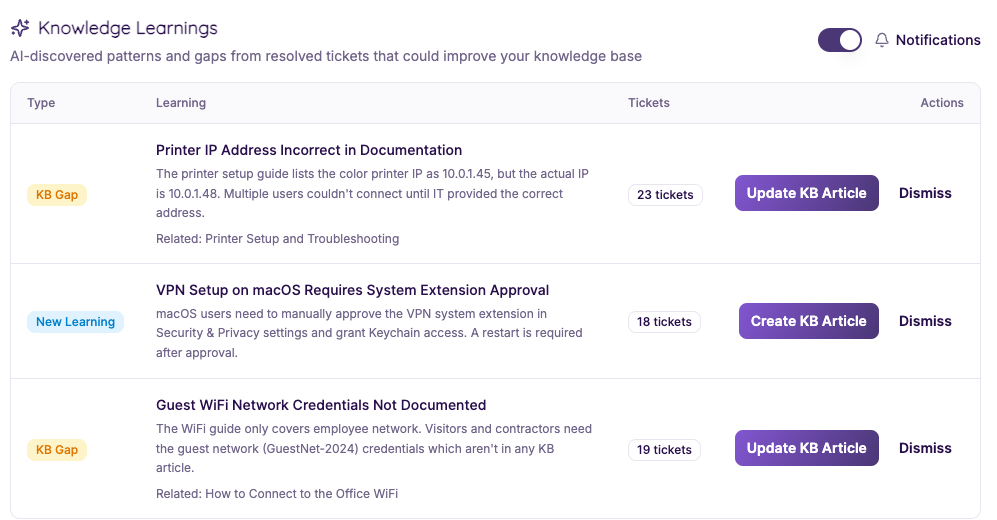Click the New Learning tag
Viewport: 997px width, 520px height.
(x=75, y=322)
